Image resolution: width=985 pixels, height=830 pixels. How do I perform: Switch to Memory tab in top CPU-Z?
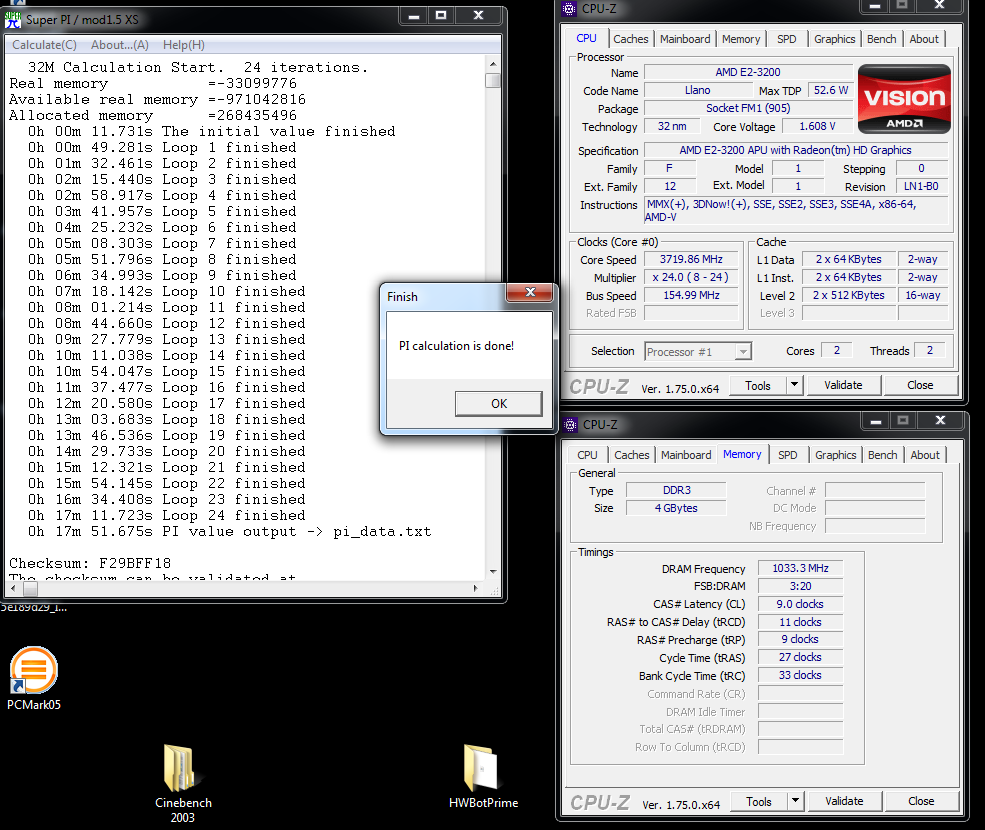[741, 39]
